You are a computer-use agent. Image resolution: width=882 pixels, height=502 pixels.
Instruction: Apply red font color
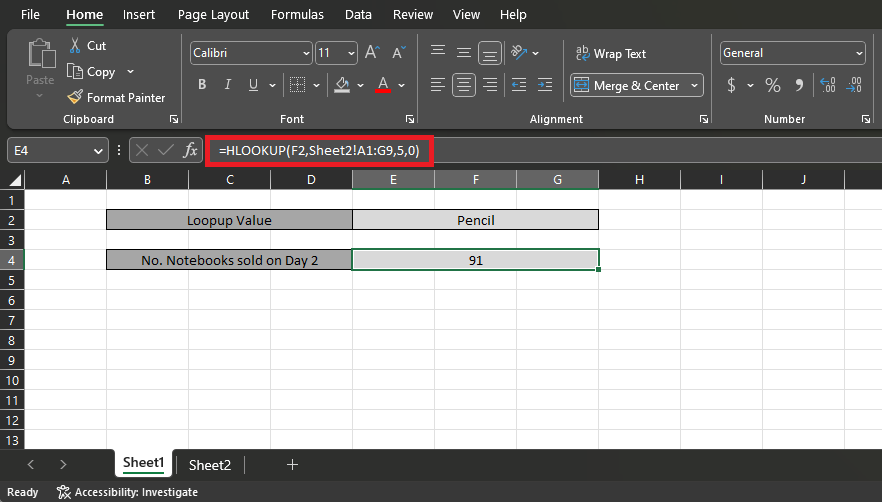coord(383,85)
